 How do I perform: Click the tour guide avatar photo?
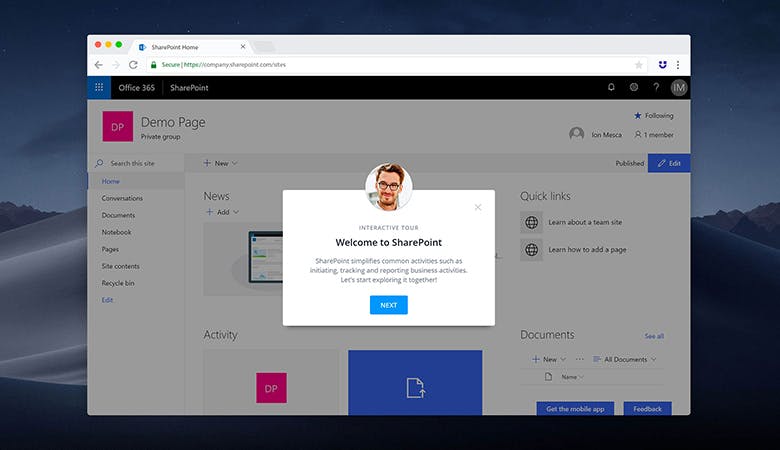(389, 187)
